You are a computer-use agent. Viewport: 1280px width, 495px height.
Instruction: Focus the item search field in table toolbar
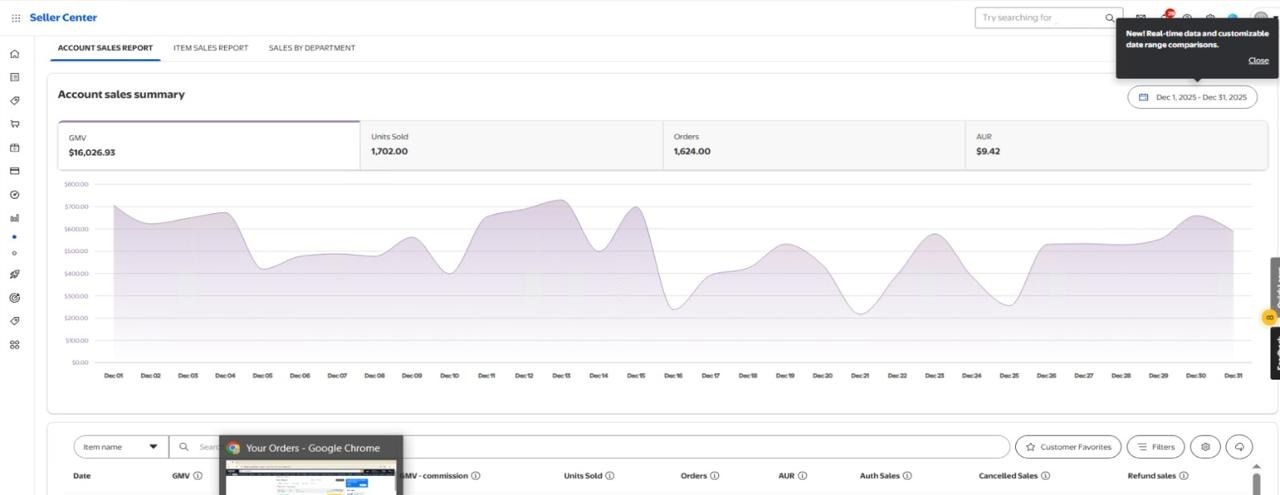click(x=590, y=447)
